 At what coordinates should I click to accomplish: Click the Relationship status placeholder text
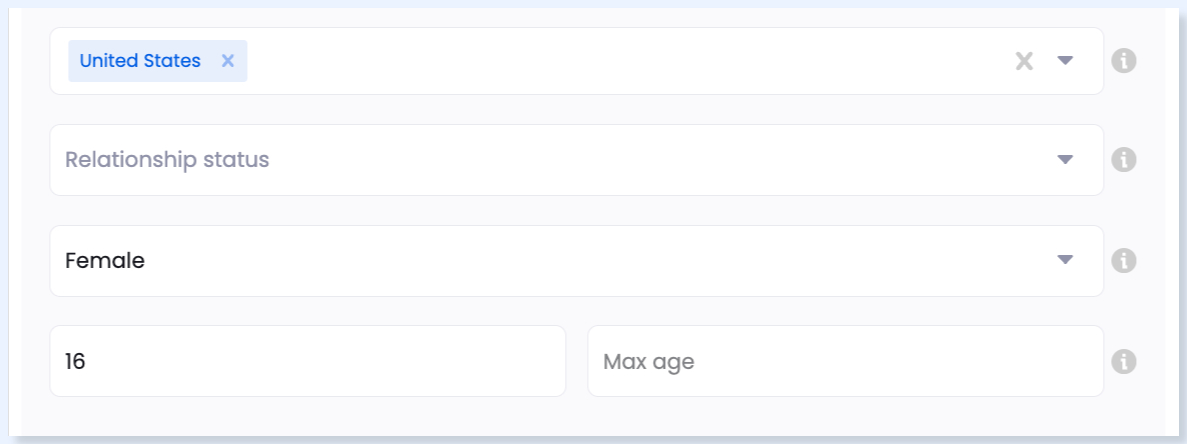coord(167,160)
